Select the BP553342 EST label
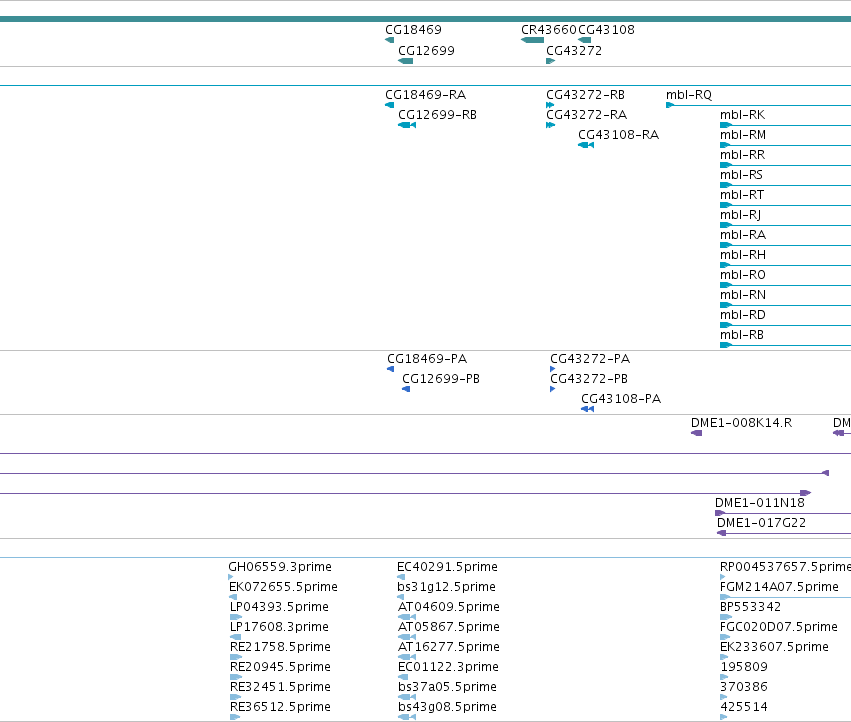The height and width of the screenshot is (722, 851). coord(751,607)
